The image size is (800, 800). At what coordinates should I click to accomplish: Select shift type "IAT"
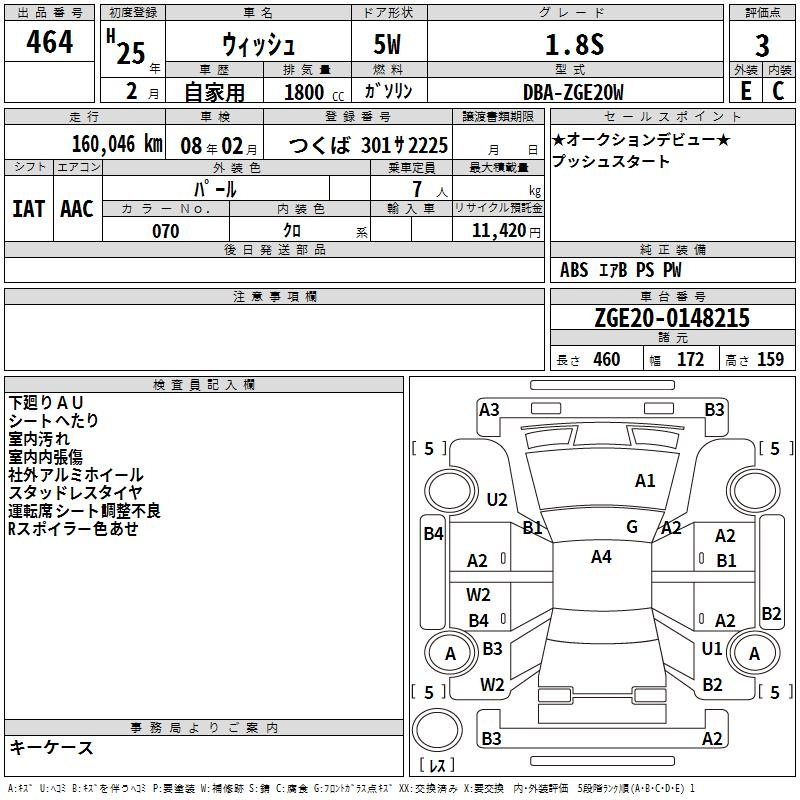coord(28,209)
